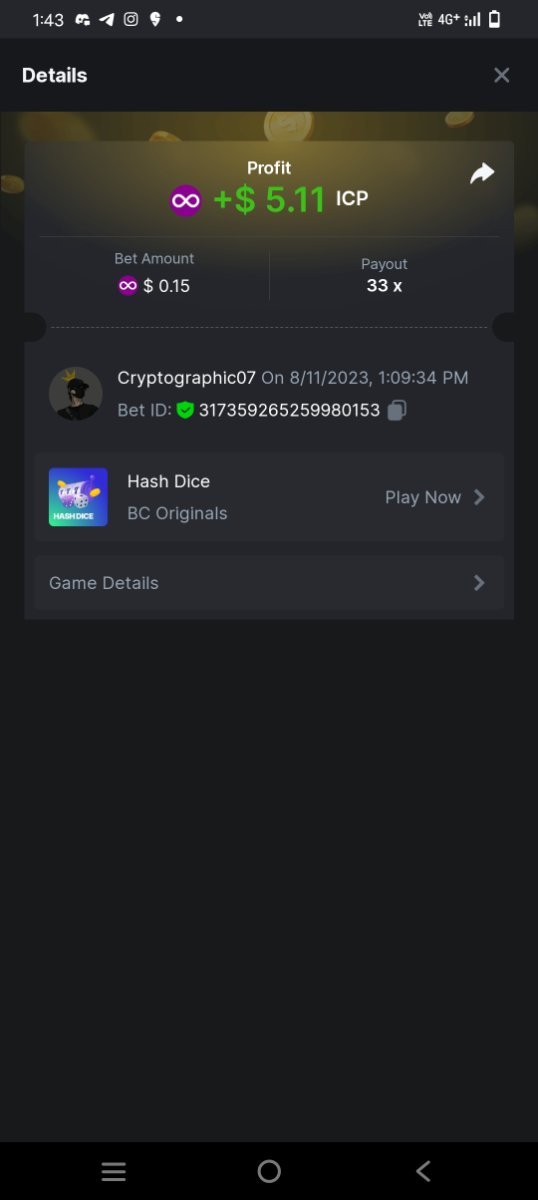Open the Android recent apps menu
538x1200 pixels.
[x=114, y=1171]
